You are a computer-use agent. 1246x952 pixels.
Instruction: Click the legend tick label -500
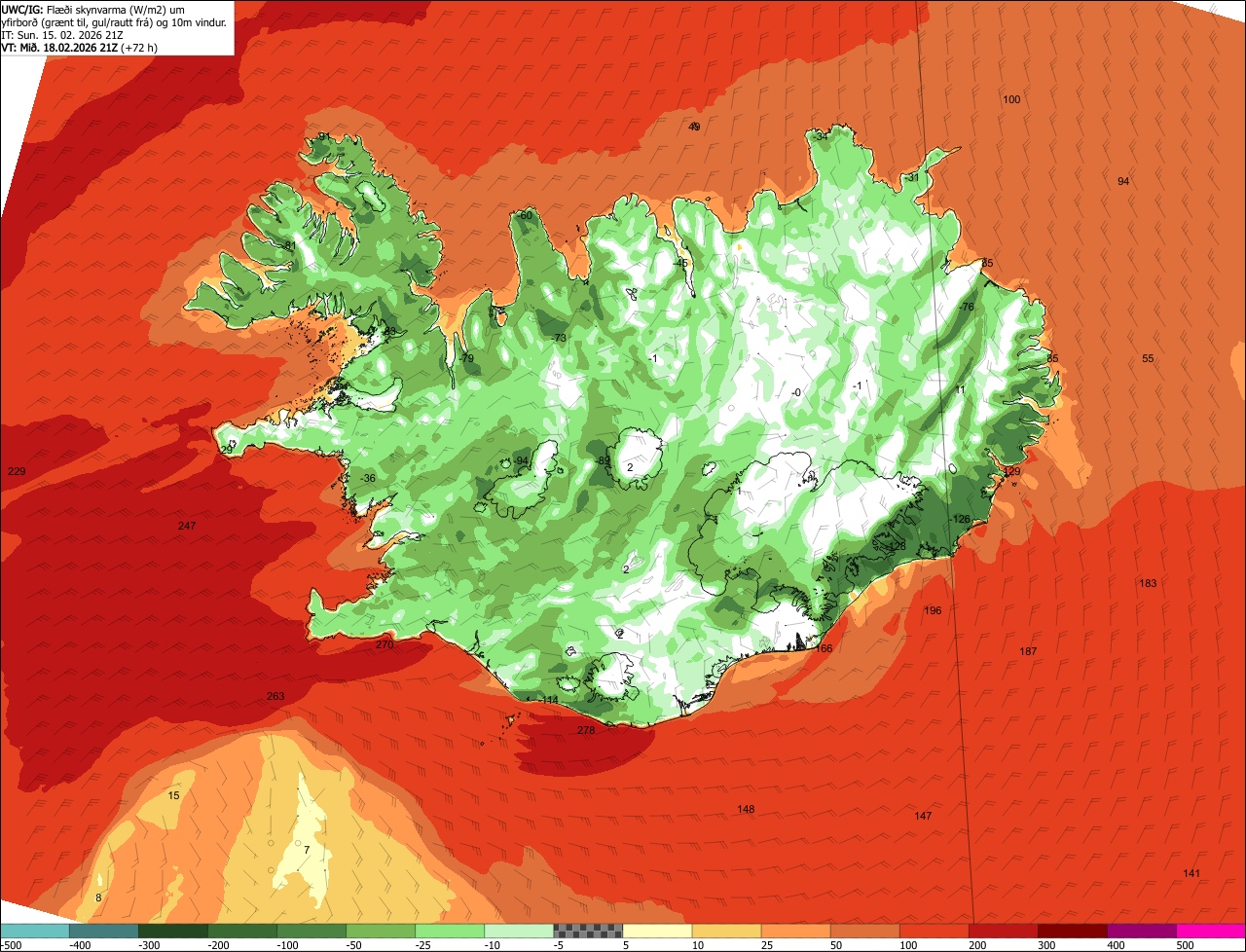pos(10,945)
